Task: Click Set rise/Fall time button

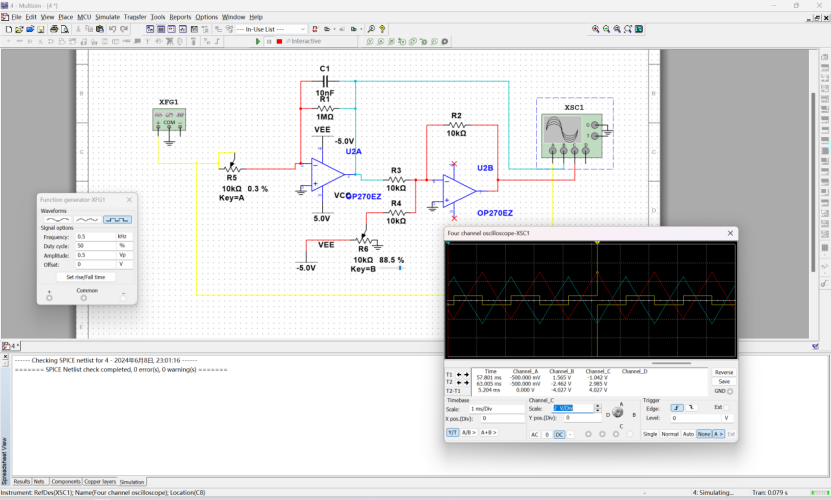Action: coord(86,277)
